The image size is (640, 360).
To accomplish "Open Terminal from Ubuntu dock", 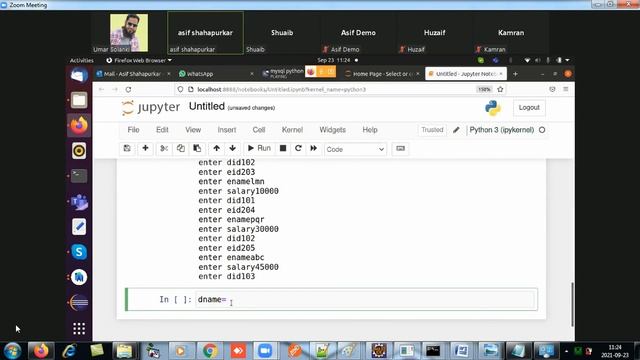I will click(x=79, y=176).
